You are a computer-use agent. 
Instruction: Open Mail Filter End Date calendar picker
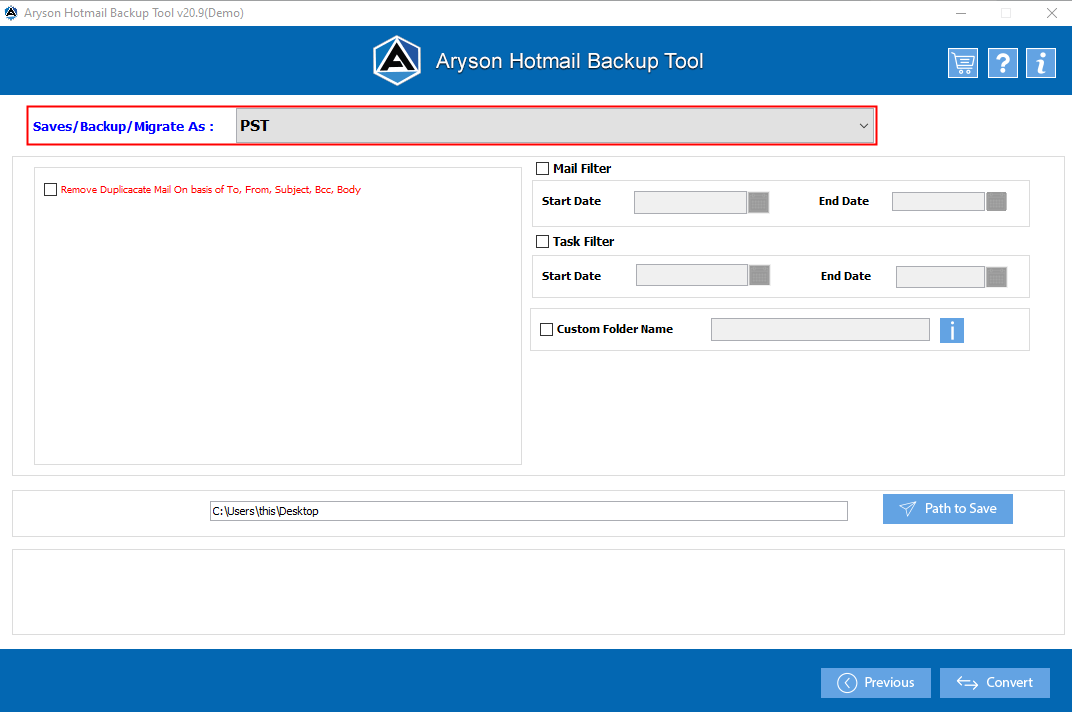[x=996, y=201]
